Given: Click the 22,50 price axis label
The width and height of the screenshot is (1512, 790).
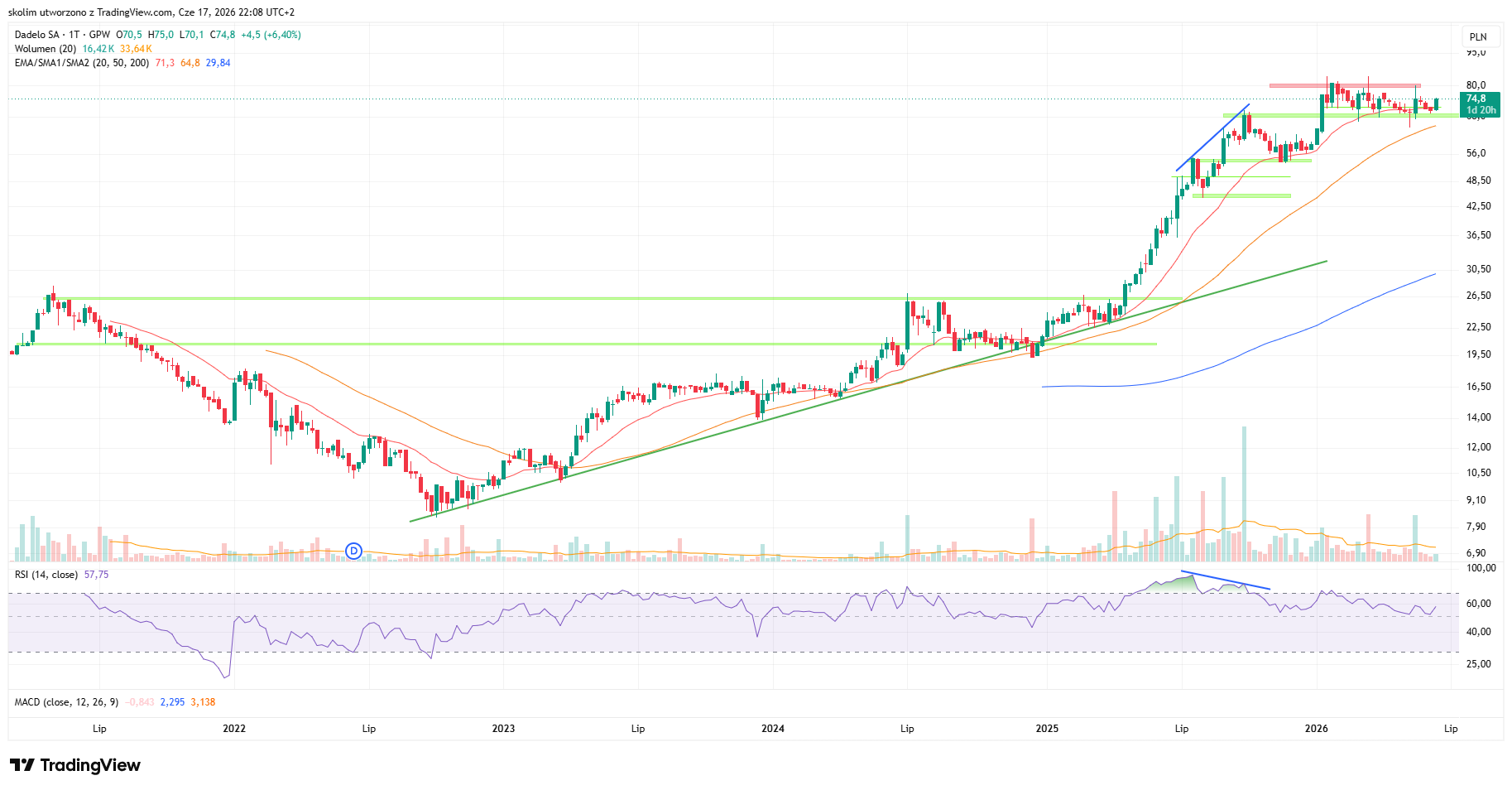Looking at the screenshot, I should click(1479, 327).
